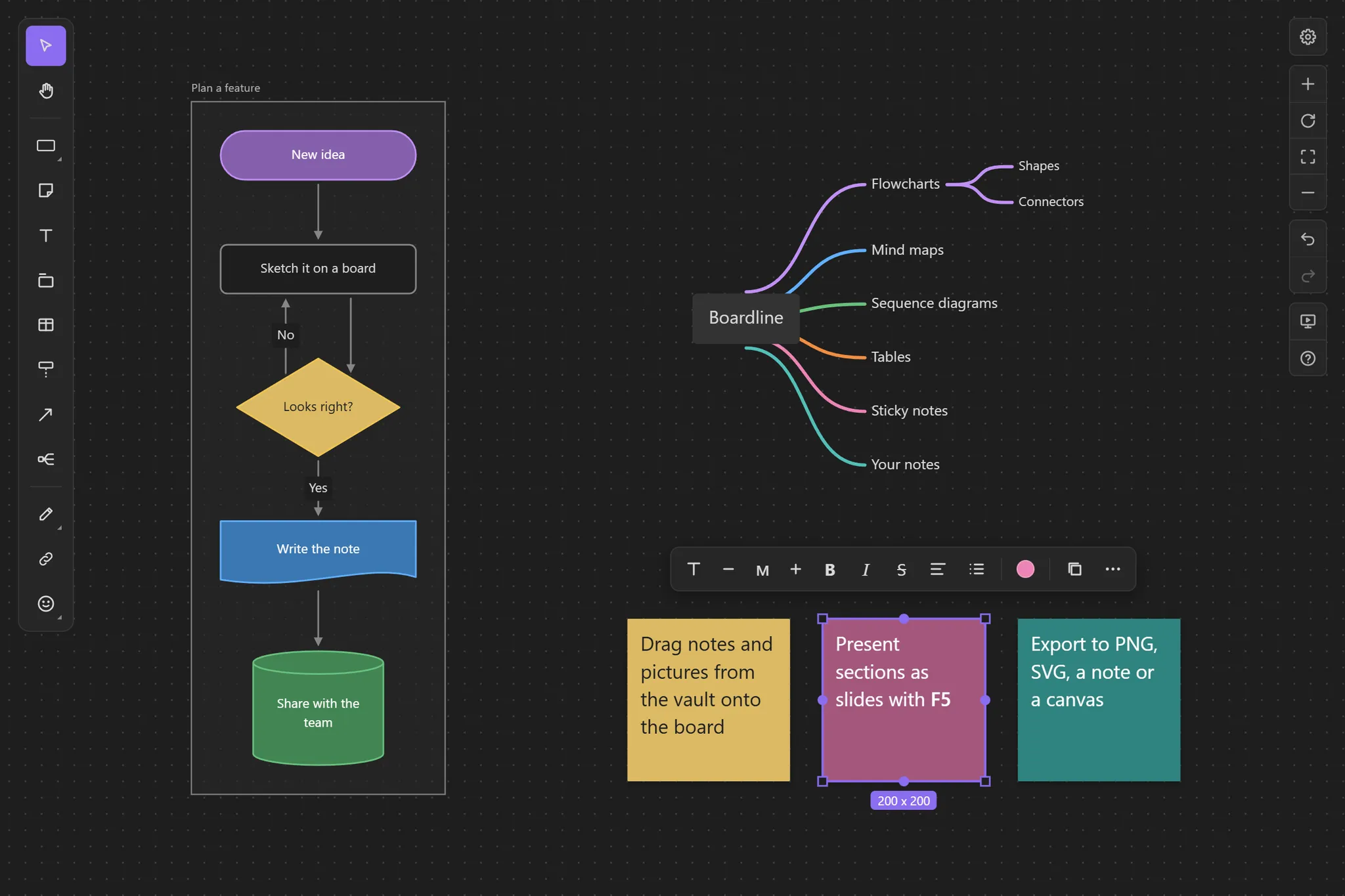Undo the last action
This screenshot has width=1345, height=896.
[1308, 240]
